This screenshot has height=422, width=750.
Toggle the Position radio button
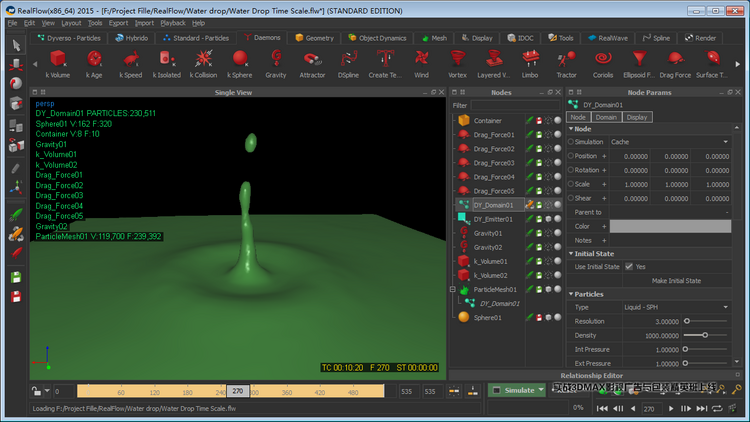tap(571, 155)
